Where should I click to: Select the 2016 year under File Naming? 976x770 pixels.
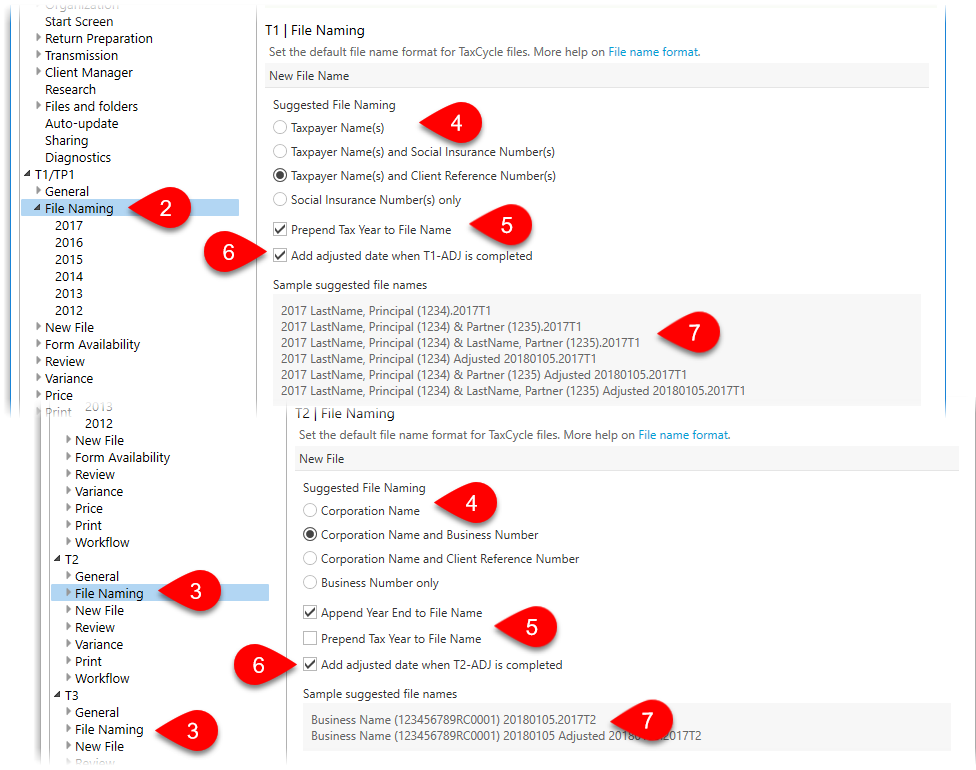click(x=68, y=242)
